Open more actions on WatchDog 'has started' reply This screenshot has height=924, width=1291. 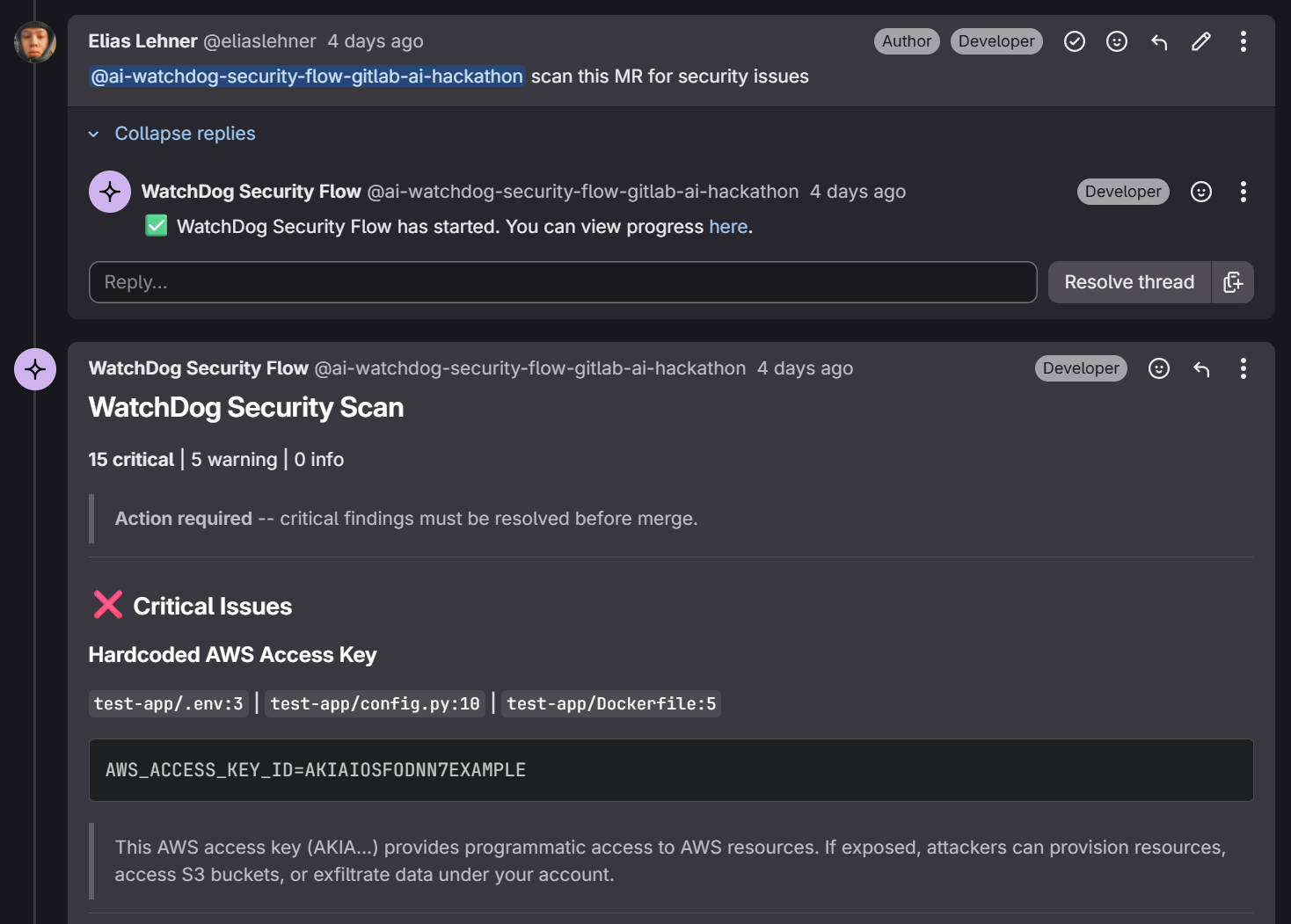pyautogui.click(x=1243, y=192)
